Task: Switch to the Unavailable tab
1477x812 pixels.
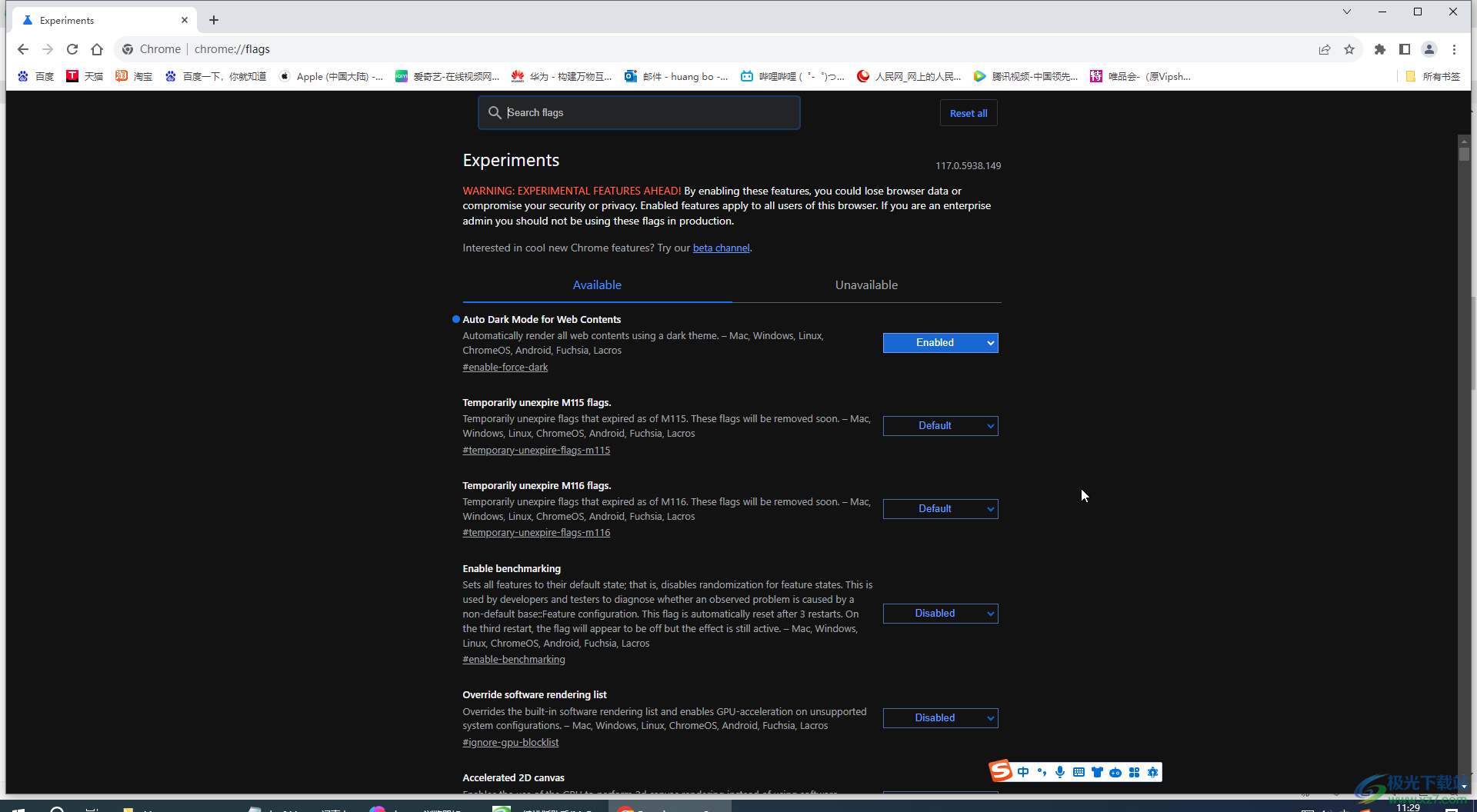Action: point(866,285)
